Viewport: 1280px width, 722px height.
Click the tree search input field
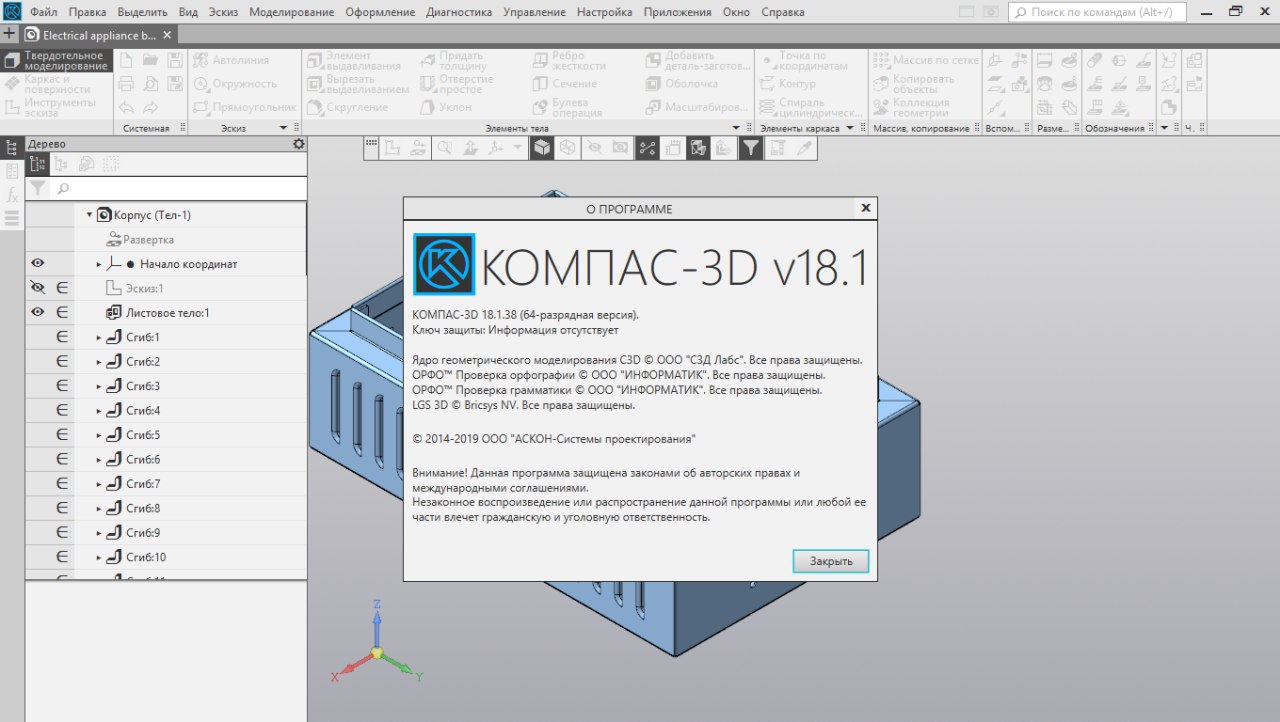(178, 188)
